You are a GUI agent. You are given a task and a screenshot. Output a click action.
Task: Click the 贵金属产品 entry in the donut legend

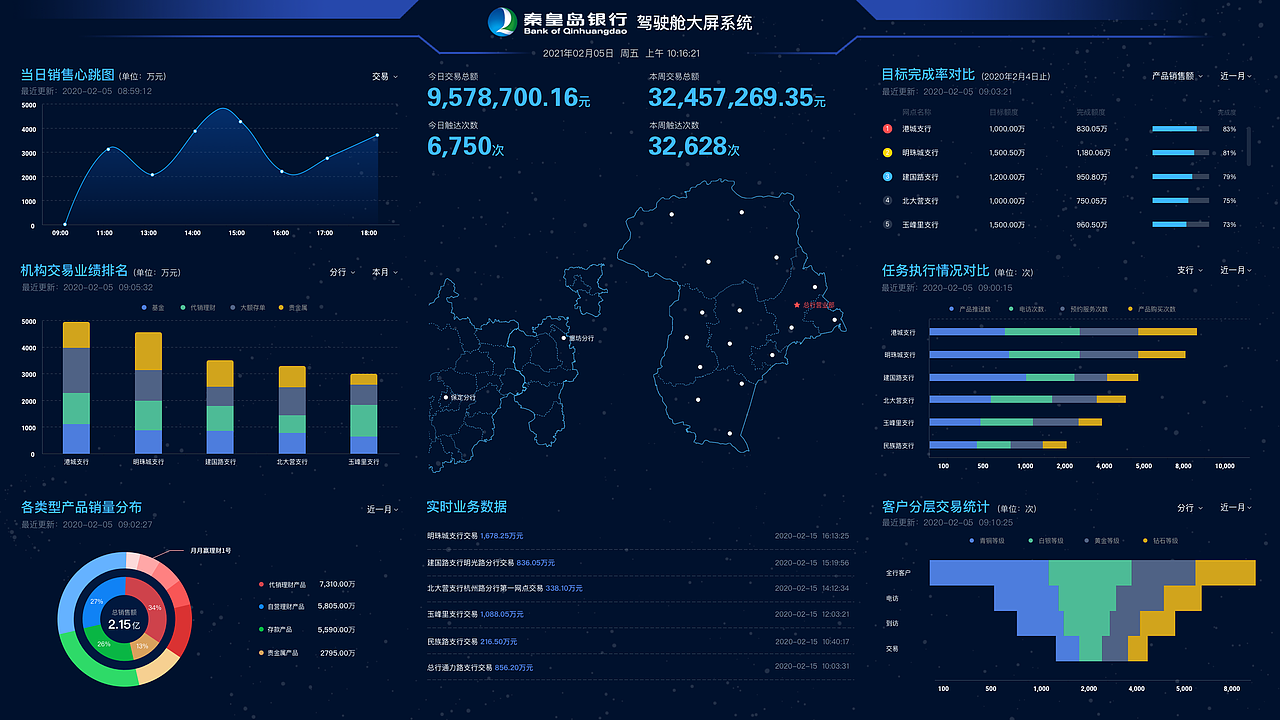click(306, 653)
